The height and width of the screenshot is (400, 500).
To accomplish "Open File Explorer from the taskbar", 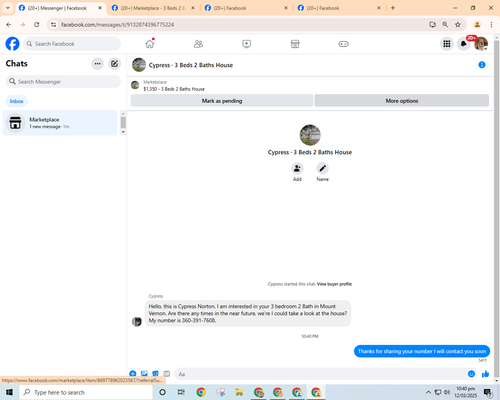I will pyautogui.click(x=239, y=392).
